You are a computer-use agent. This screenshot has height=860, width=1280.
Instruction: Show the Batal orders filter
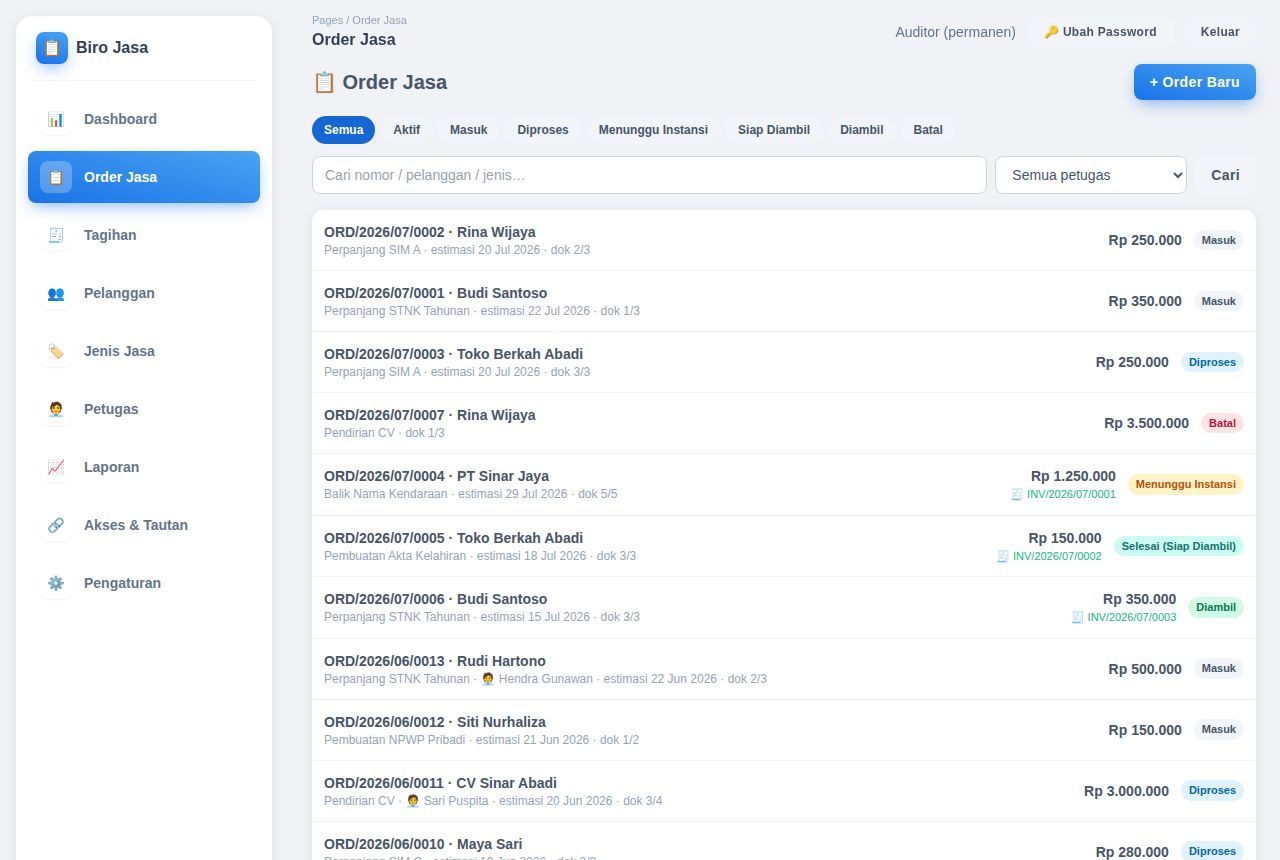(x=928, y=130)
